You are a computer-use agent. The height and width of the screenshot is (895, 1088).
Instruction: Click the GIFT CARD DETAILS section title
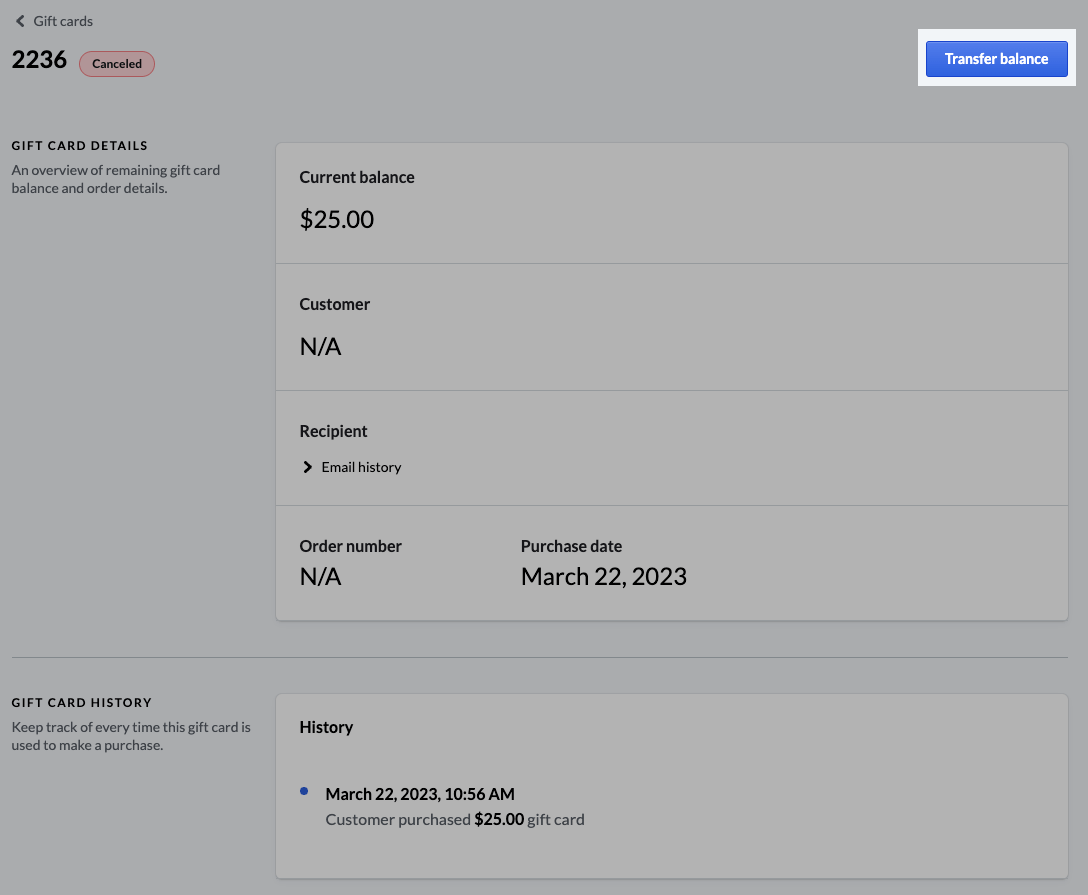(80, 146)
